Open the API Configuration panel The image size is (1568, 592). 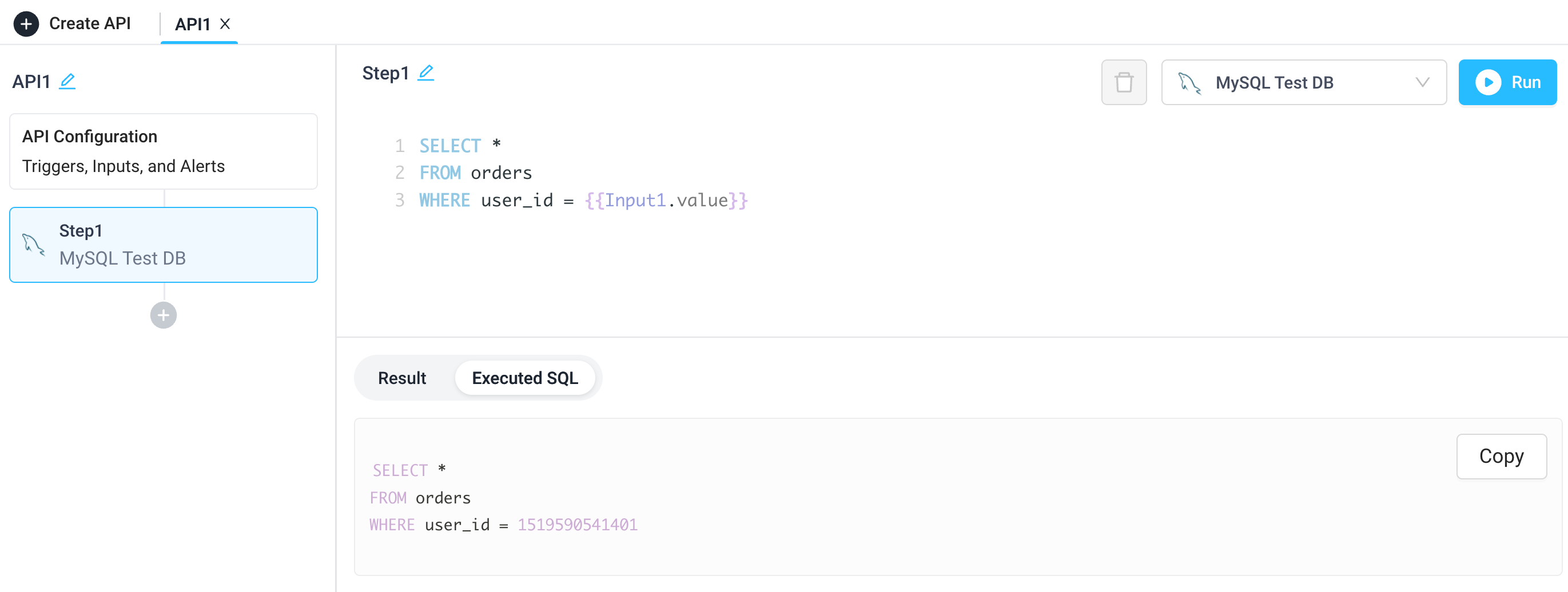tap(162, 150)
